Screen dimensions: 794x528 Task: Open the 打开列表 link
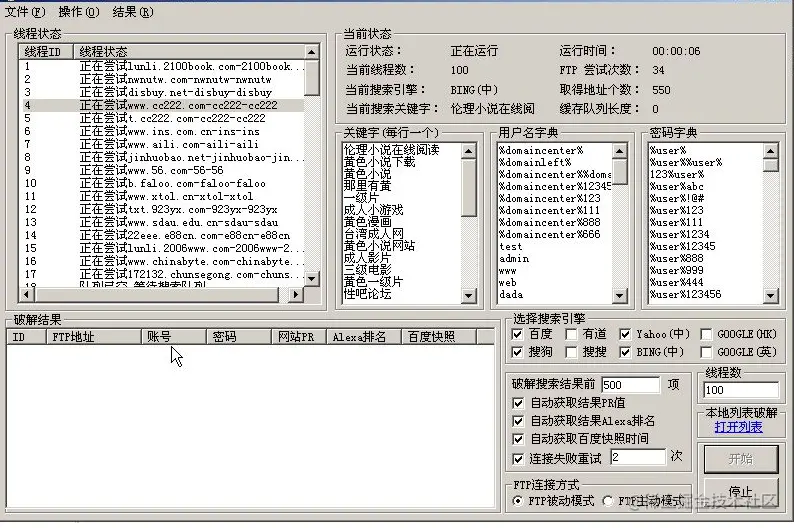pyautogui.click(x=738, y=427)
